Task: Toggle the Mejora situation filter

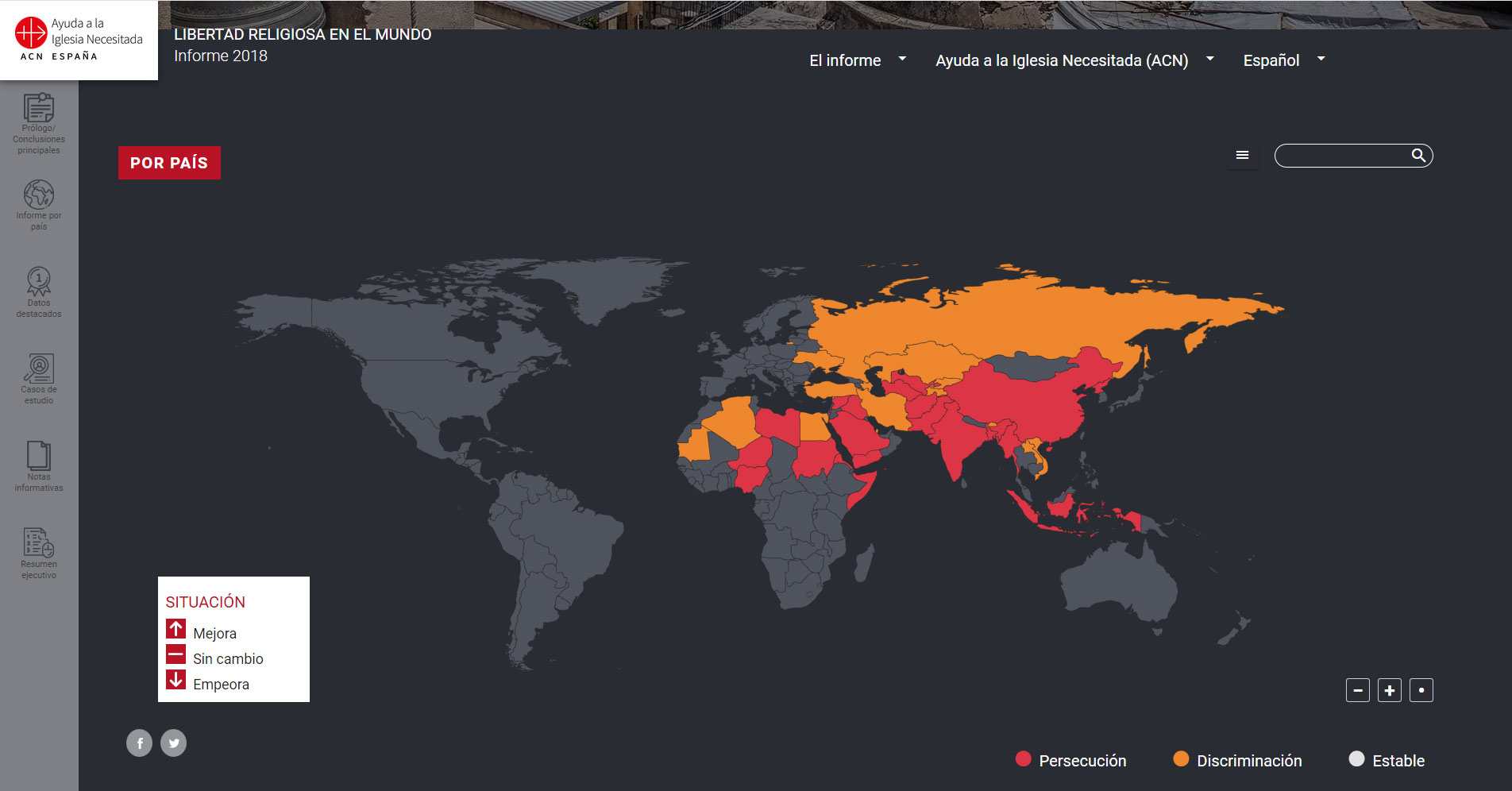Action: coord(176,629)
